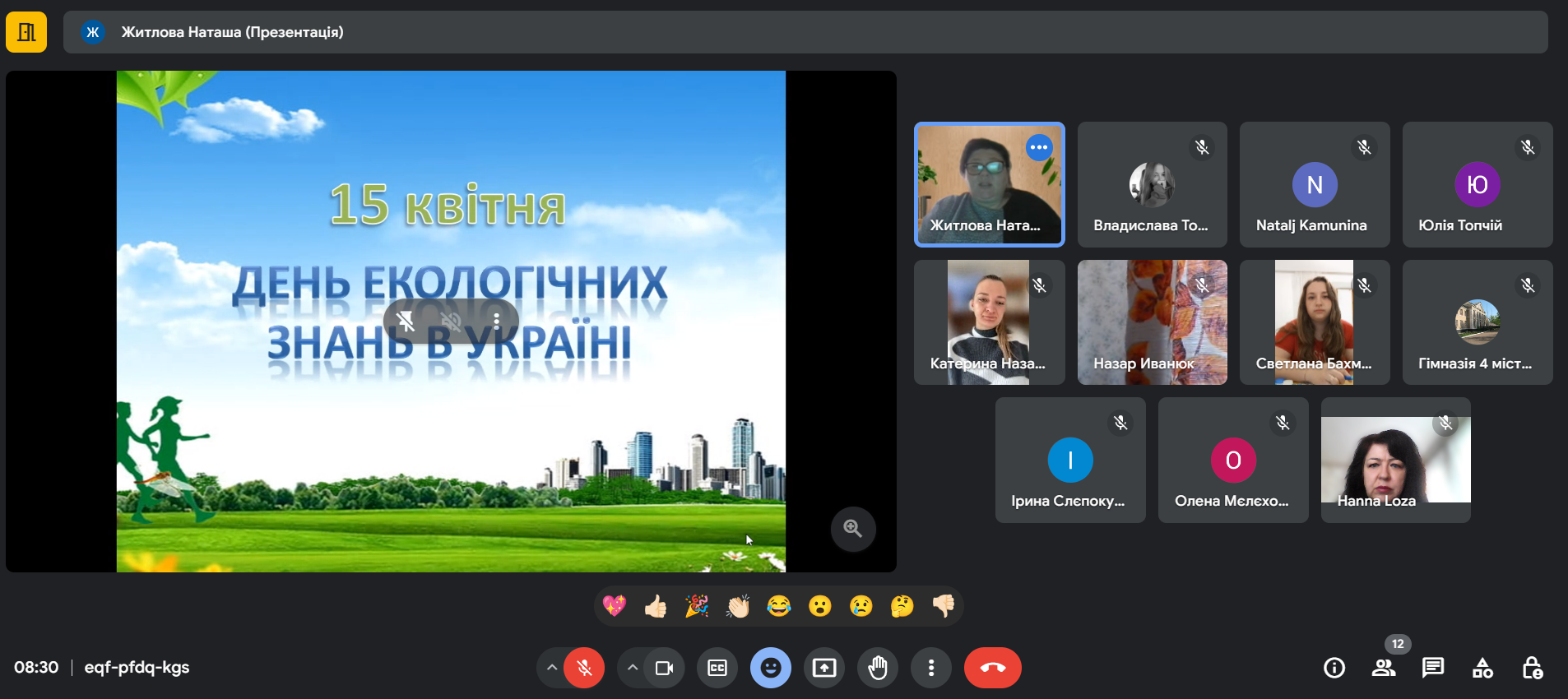Turn on the camera
The width and height of the screenshot is (1568, 699).
click(x=664, y=668)
